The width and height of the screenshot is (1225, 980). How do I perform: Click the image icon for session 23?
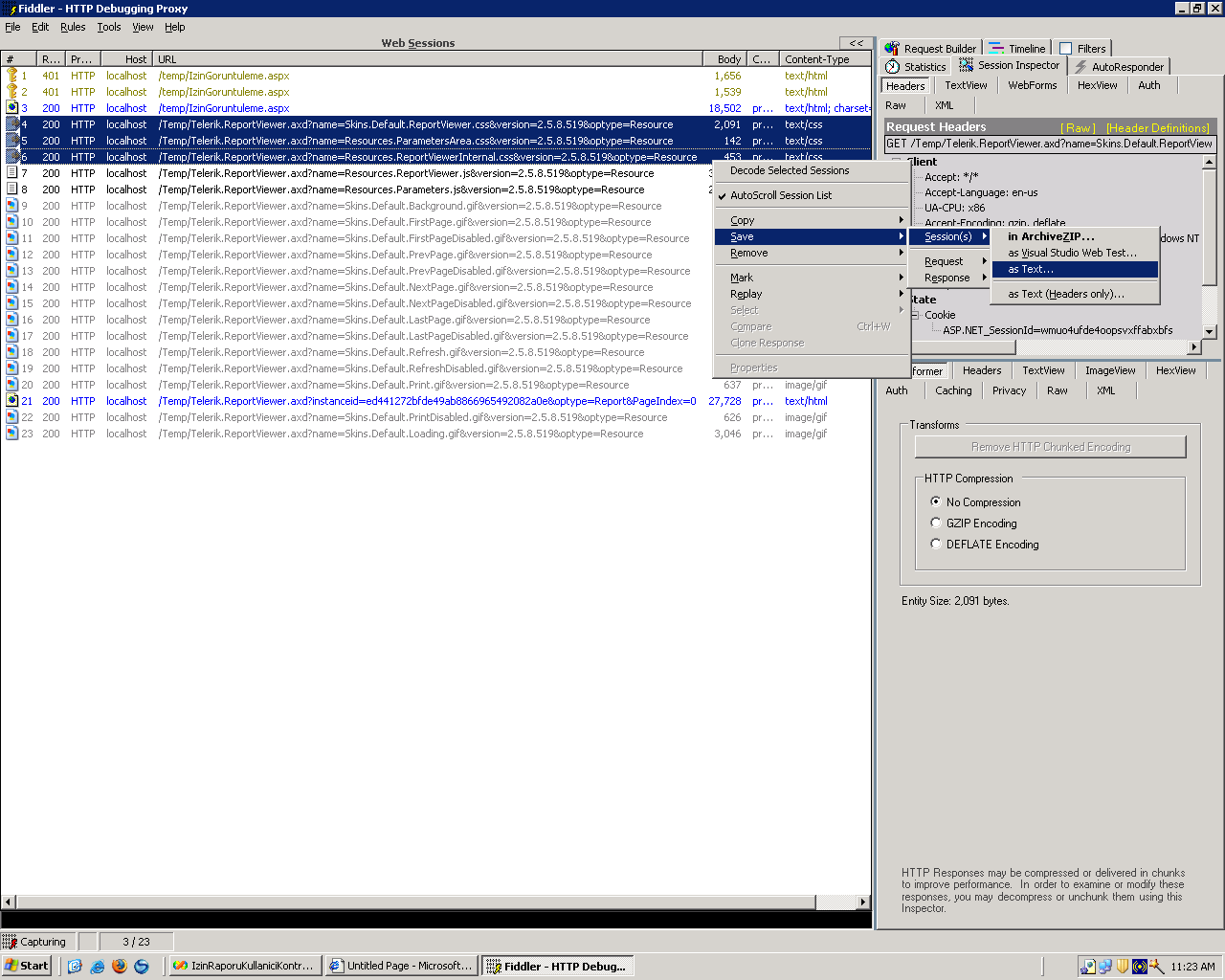click(12, 434)
